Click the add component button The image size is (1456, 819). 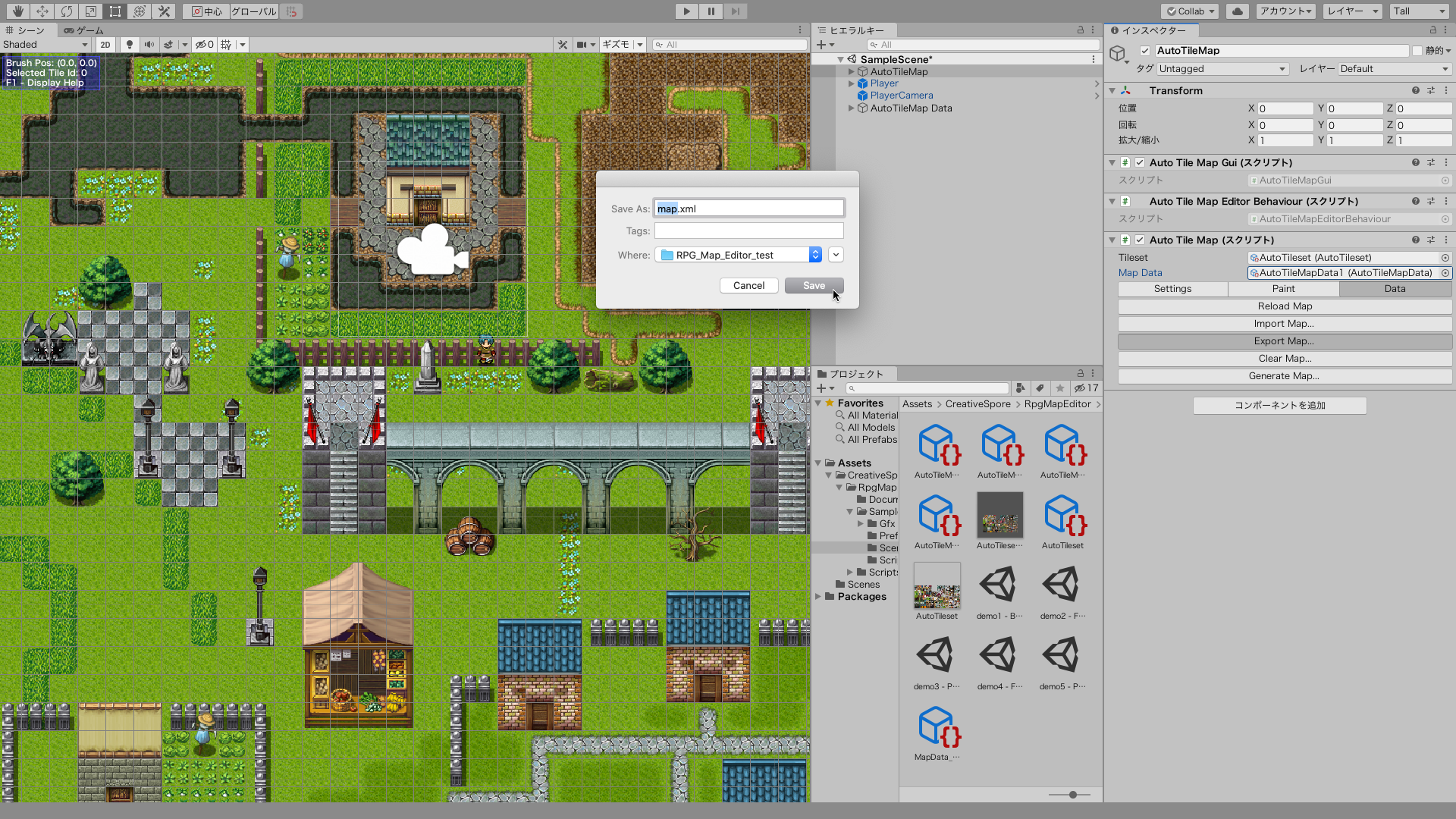(x=1280, y=406)
